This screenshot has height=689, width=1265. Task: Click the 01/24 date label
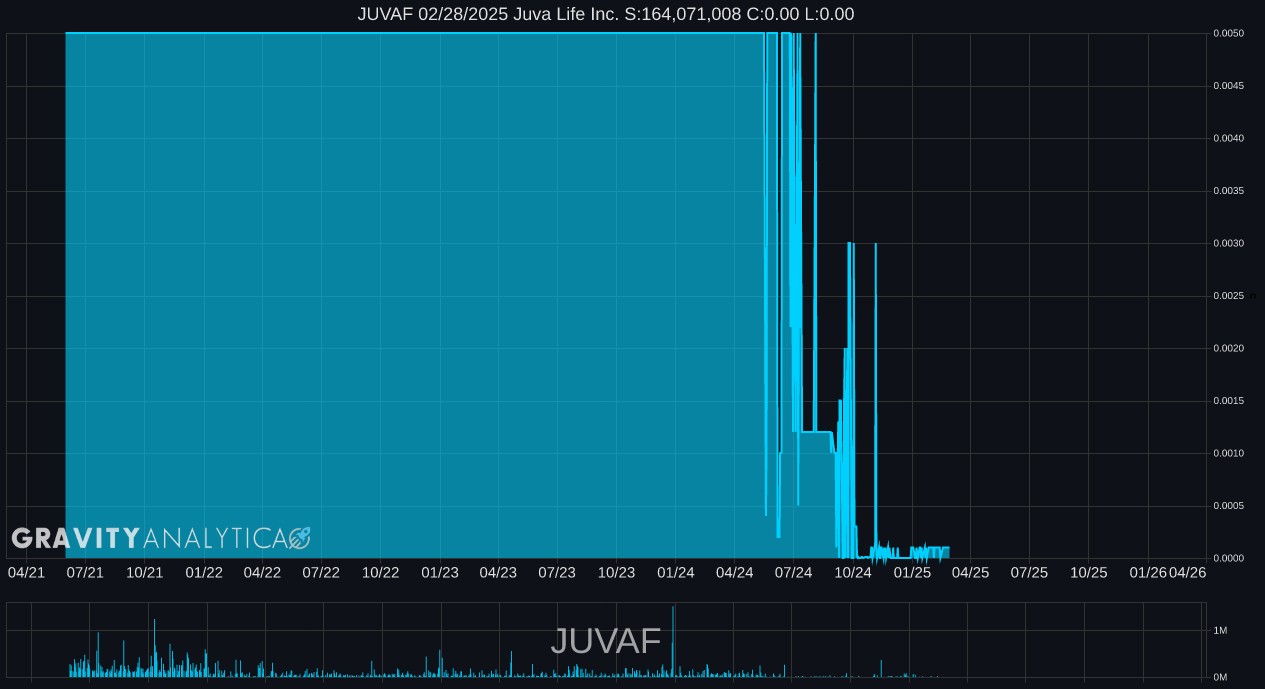point(676,572)
